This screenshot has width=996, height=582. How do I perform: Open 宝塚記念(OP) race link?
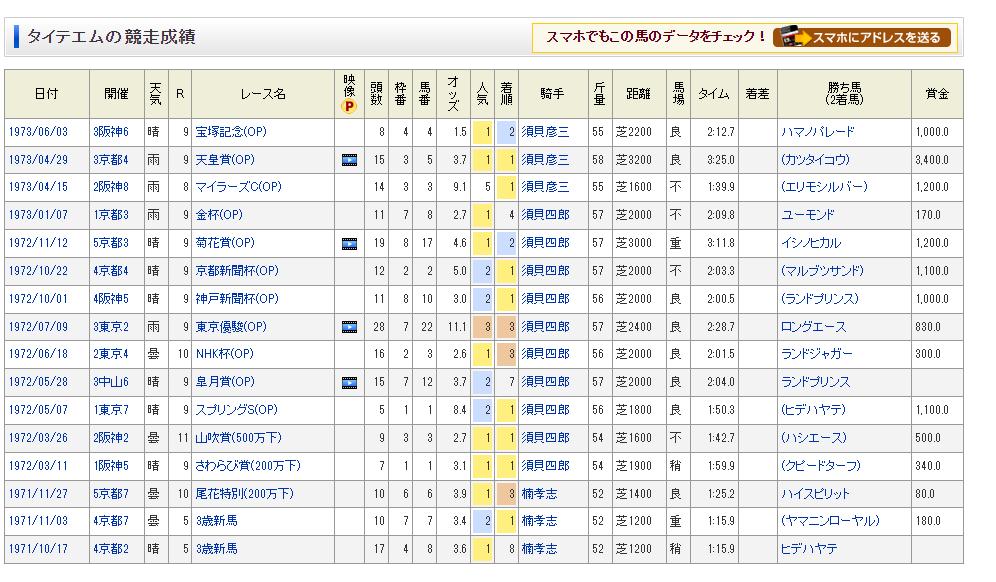(x=231, y=132)
